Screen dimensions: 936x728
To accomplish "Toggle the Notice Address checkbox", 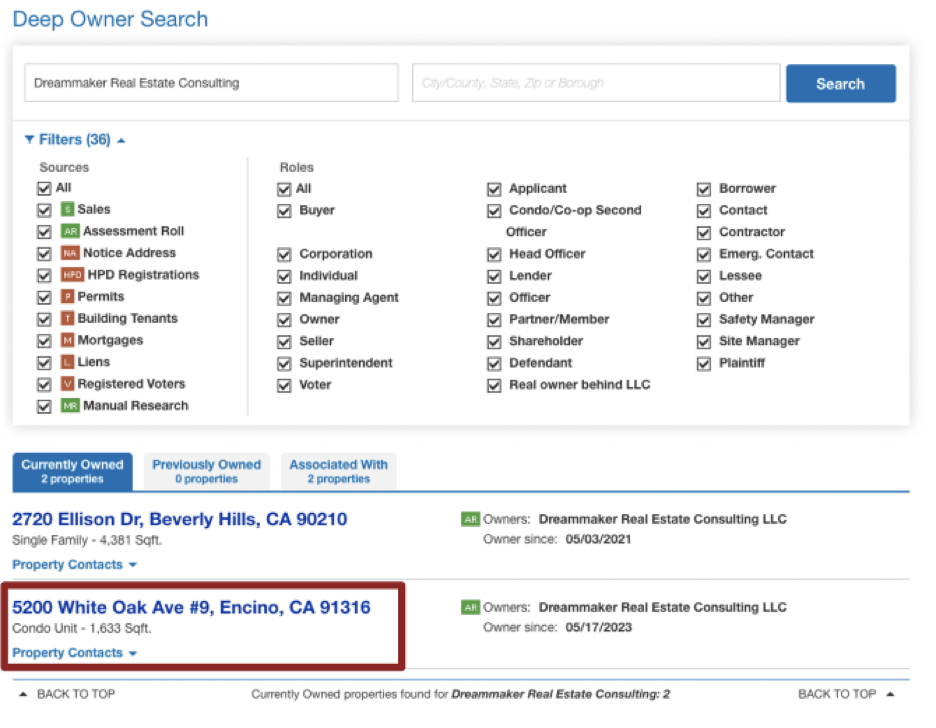I will point(44,254).
